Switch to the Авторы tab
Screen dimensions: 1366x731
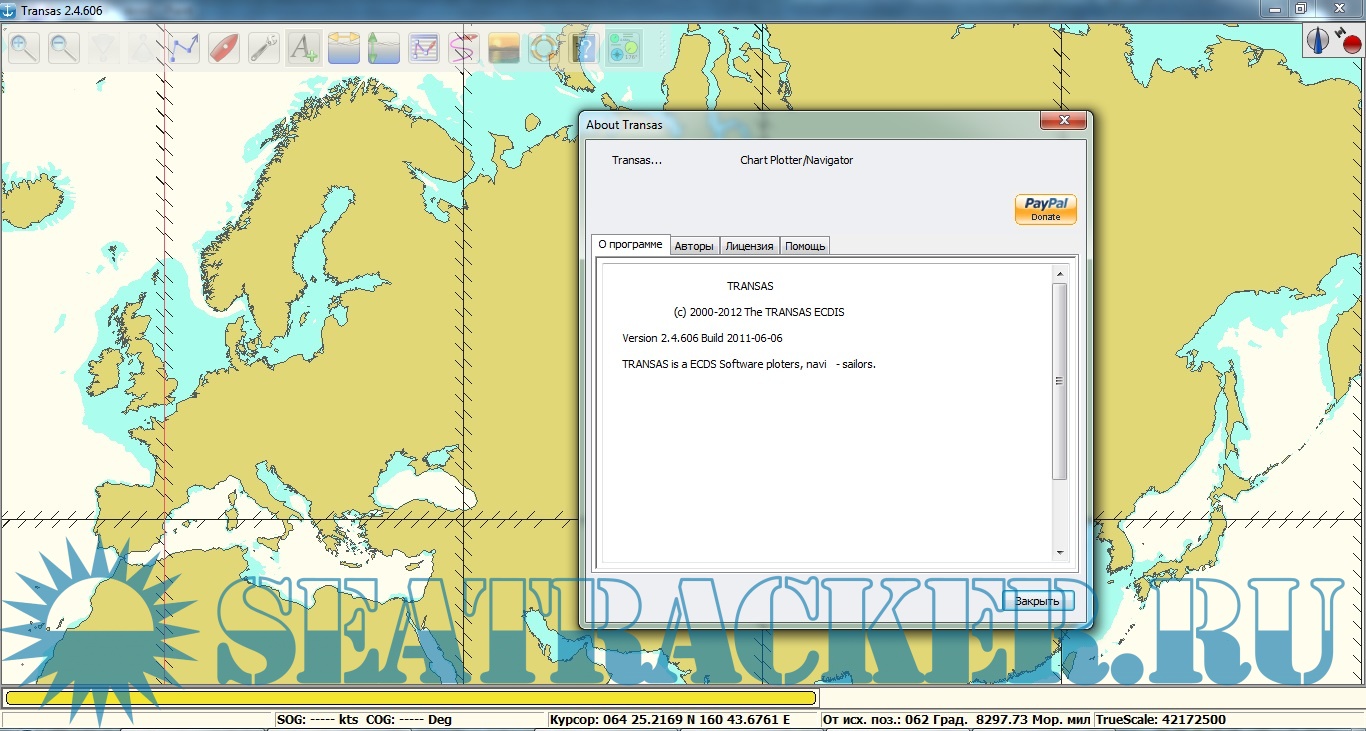coord(694,246)
